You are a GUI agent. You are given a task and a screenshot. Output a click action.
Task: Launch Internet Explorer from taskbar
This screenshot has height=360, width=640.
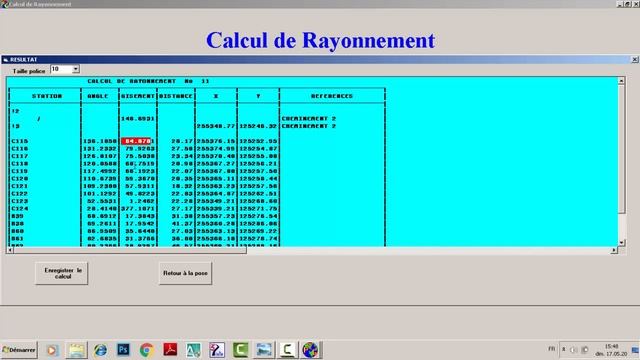(100, 350)
